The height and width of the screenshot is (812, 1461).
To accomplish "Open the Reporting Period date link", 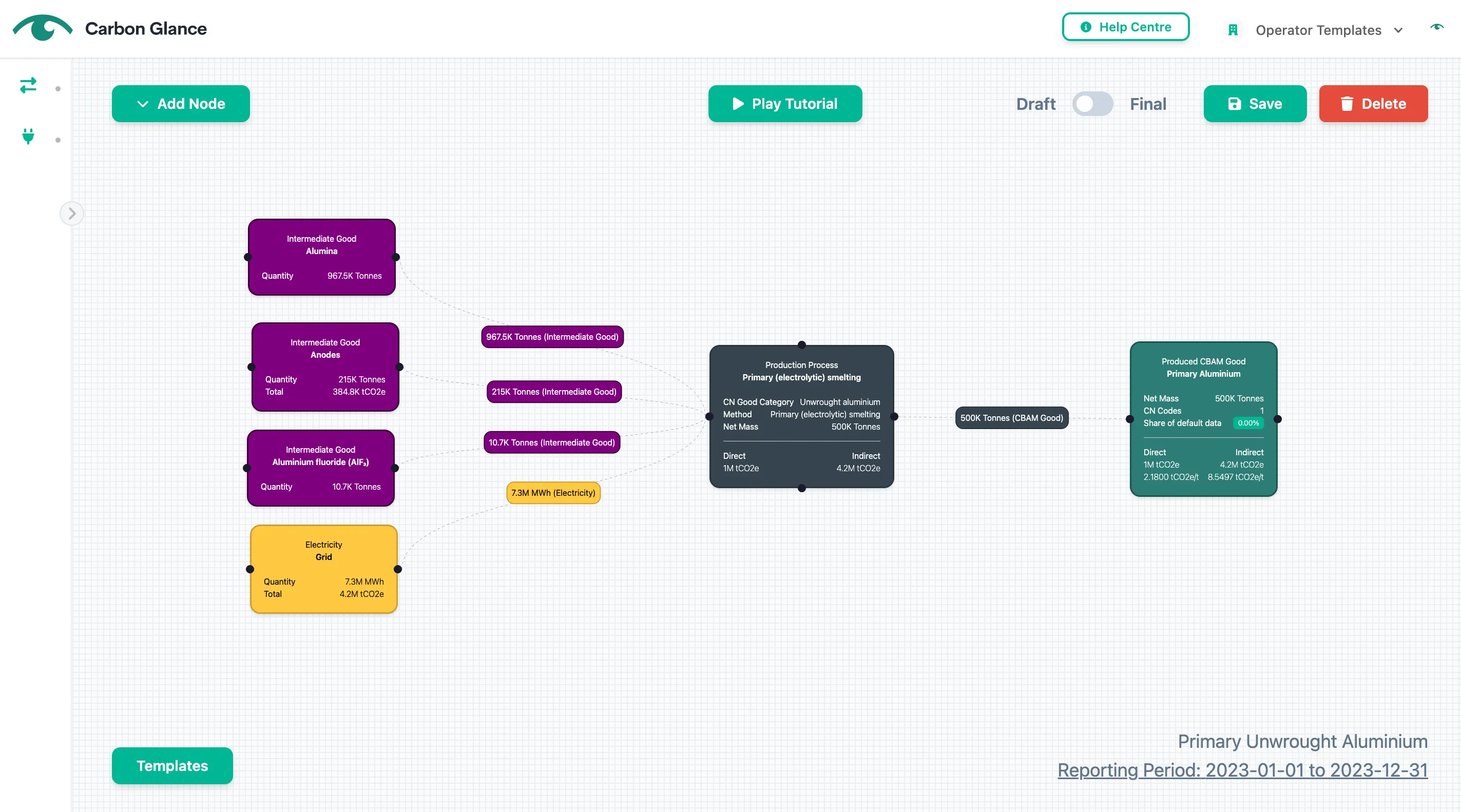I will (x=1242, y=770).
